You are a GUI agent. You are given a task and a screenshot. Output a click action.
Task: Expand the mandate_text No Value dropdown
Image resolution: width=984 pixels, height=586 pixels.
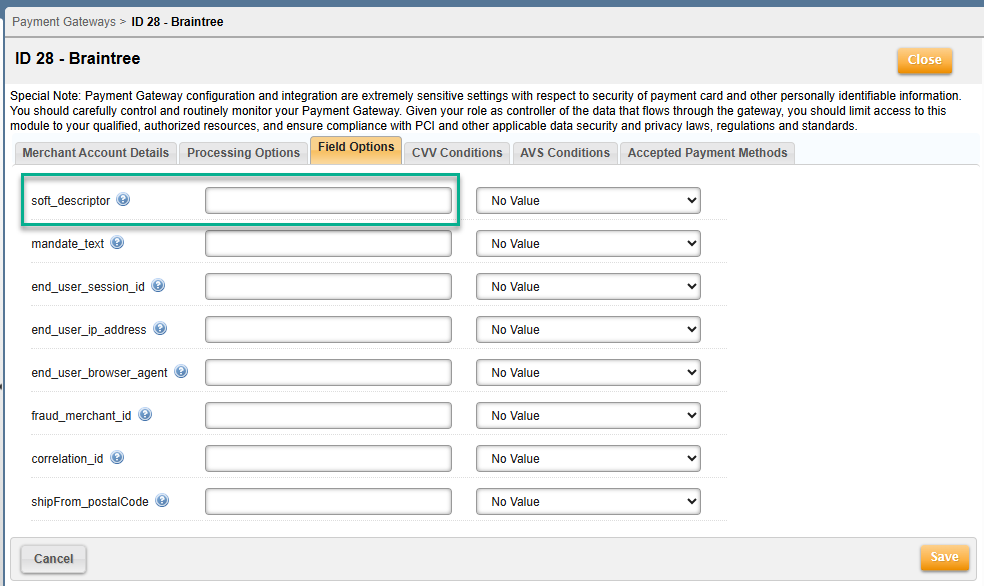[588, 243]
